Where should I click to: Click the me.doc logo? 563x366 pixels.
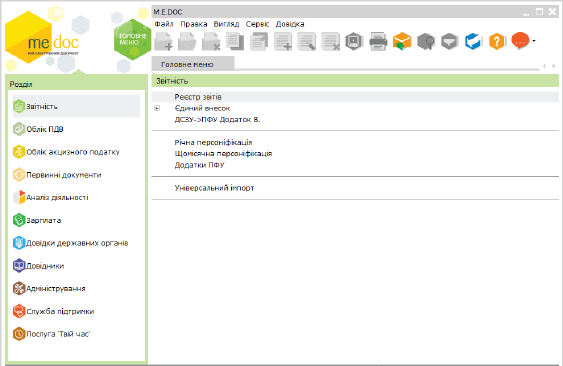click(42, 38)
